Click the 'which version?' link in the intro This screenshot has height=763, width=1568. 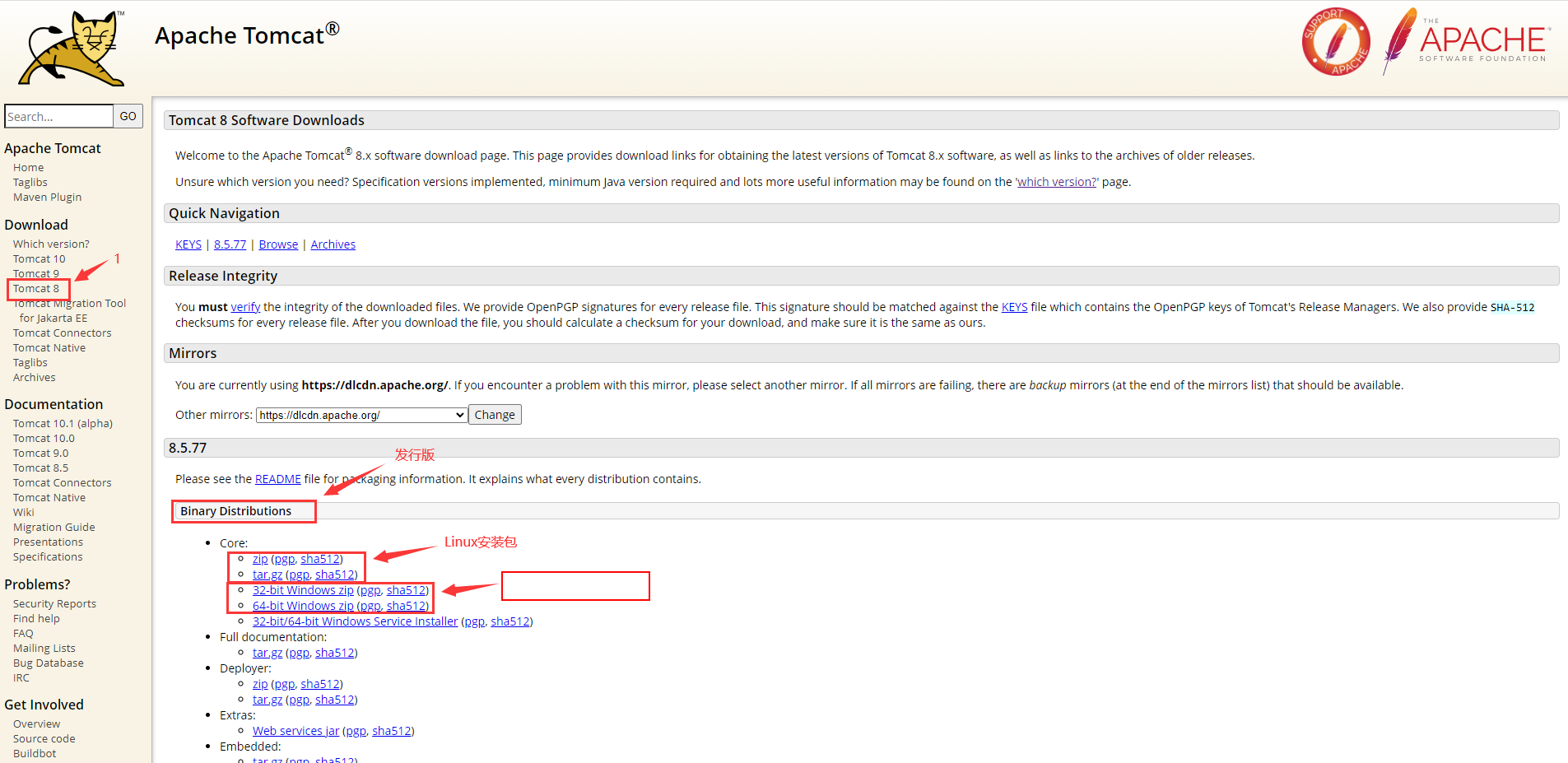[x=1057, y=182]
